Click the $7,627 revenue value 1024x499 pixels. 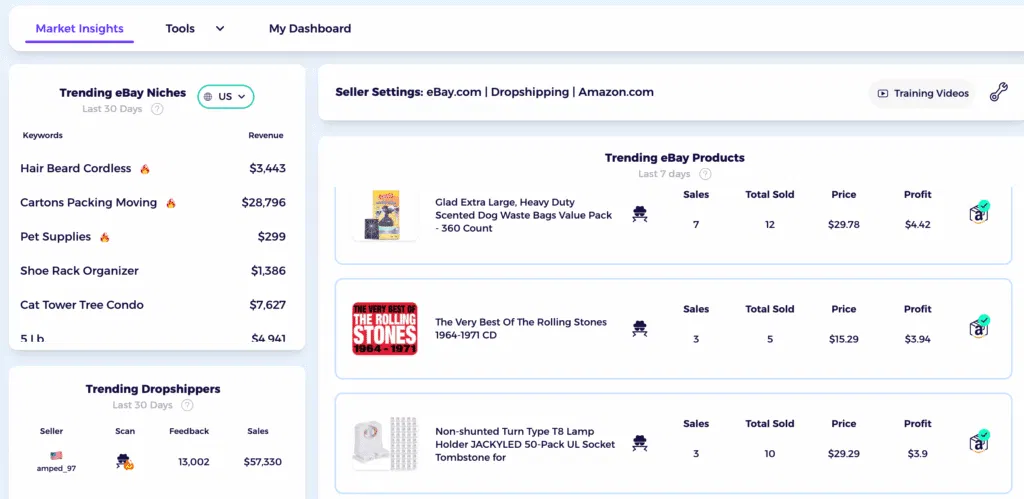point(268,304)
